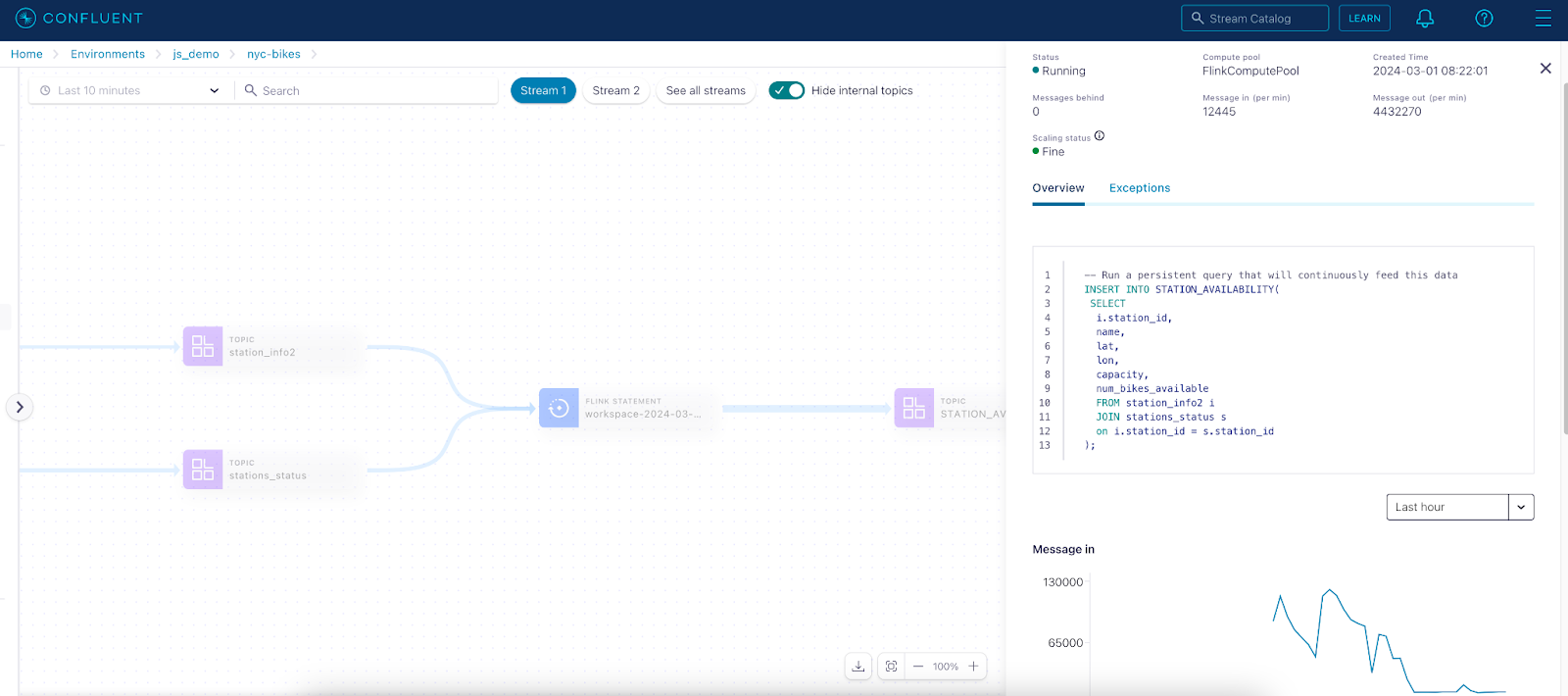Image resolution: width=1568 pixels, height=696 pixels.
Task: Click the STATION_AV topic node icon
Action: [x=914, y=408]
